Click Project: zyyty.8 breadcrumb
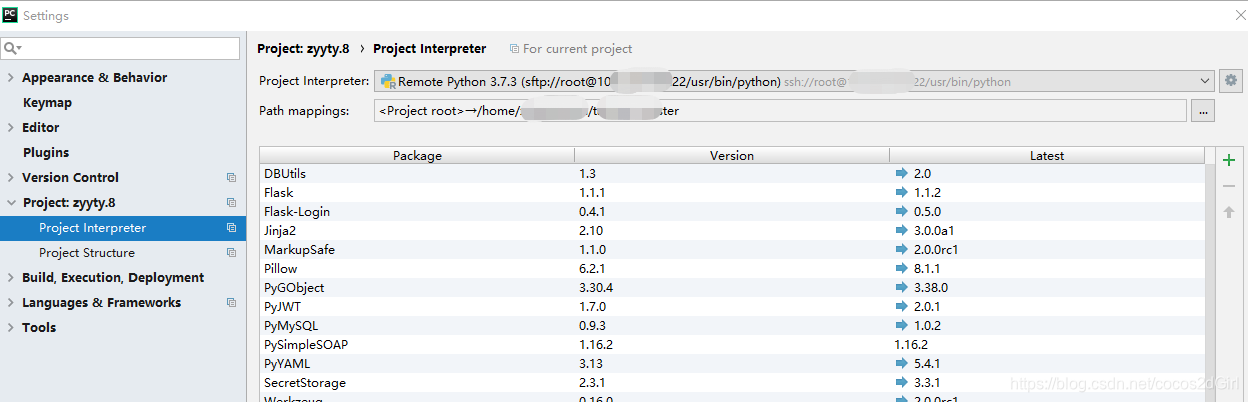This screenshot has height=402, width=1248. (303, 48)
